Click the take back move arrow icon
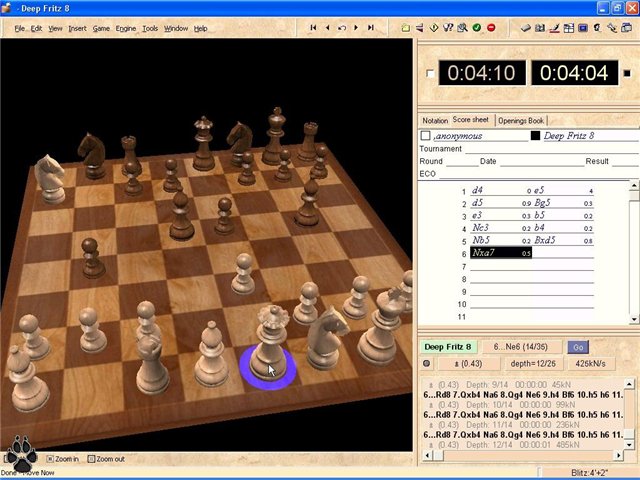This screenshot has width=640, height=480. 342,28
